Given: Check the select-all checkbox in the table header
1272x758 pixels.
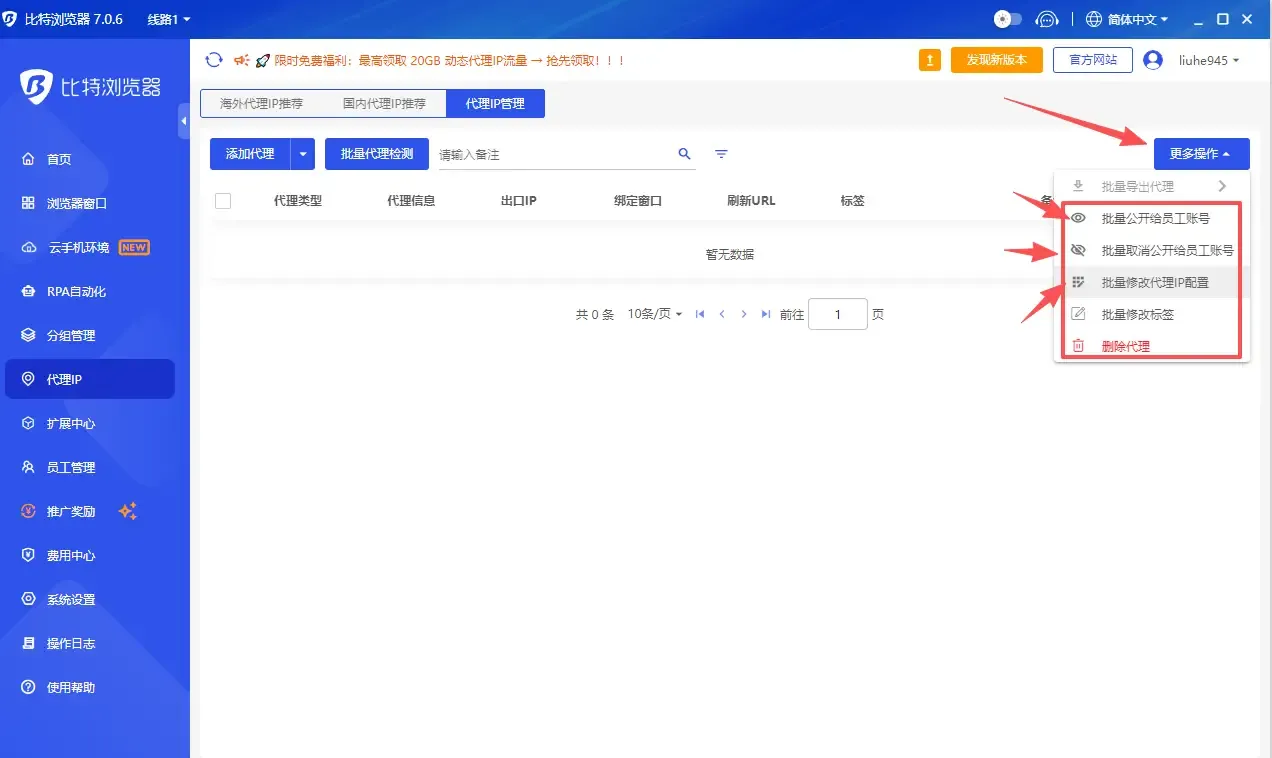Looking at the screenshot, I should tap(222, 200).
